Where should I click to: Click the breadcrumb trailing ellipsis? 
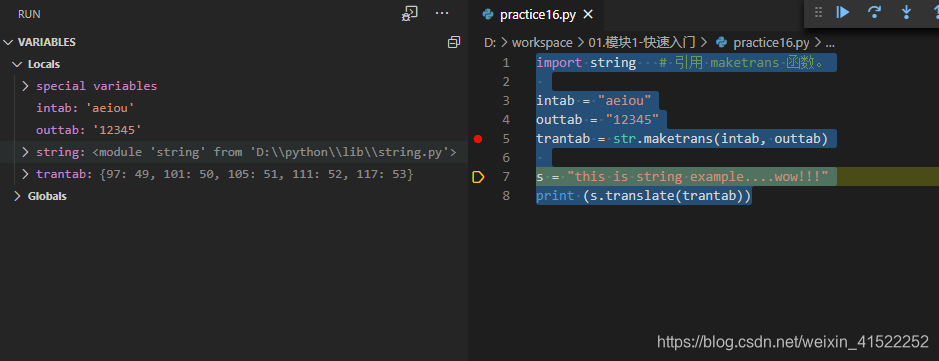(830, 44)
